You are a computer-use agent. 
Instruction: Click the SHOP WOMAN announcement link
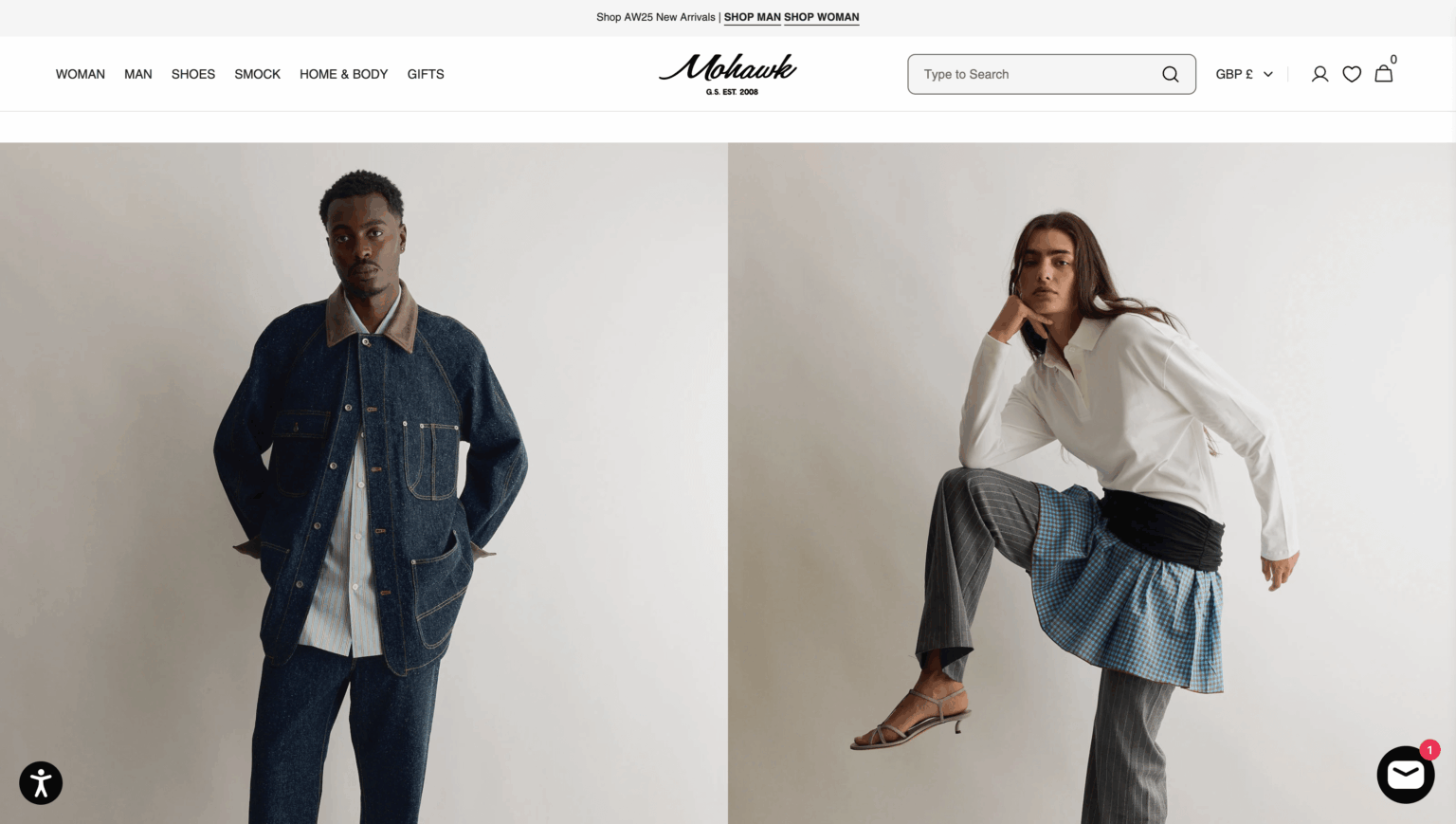pos(822,17)
